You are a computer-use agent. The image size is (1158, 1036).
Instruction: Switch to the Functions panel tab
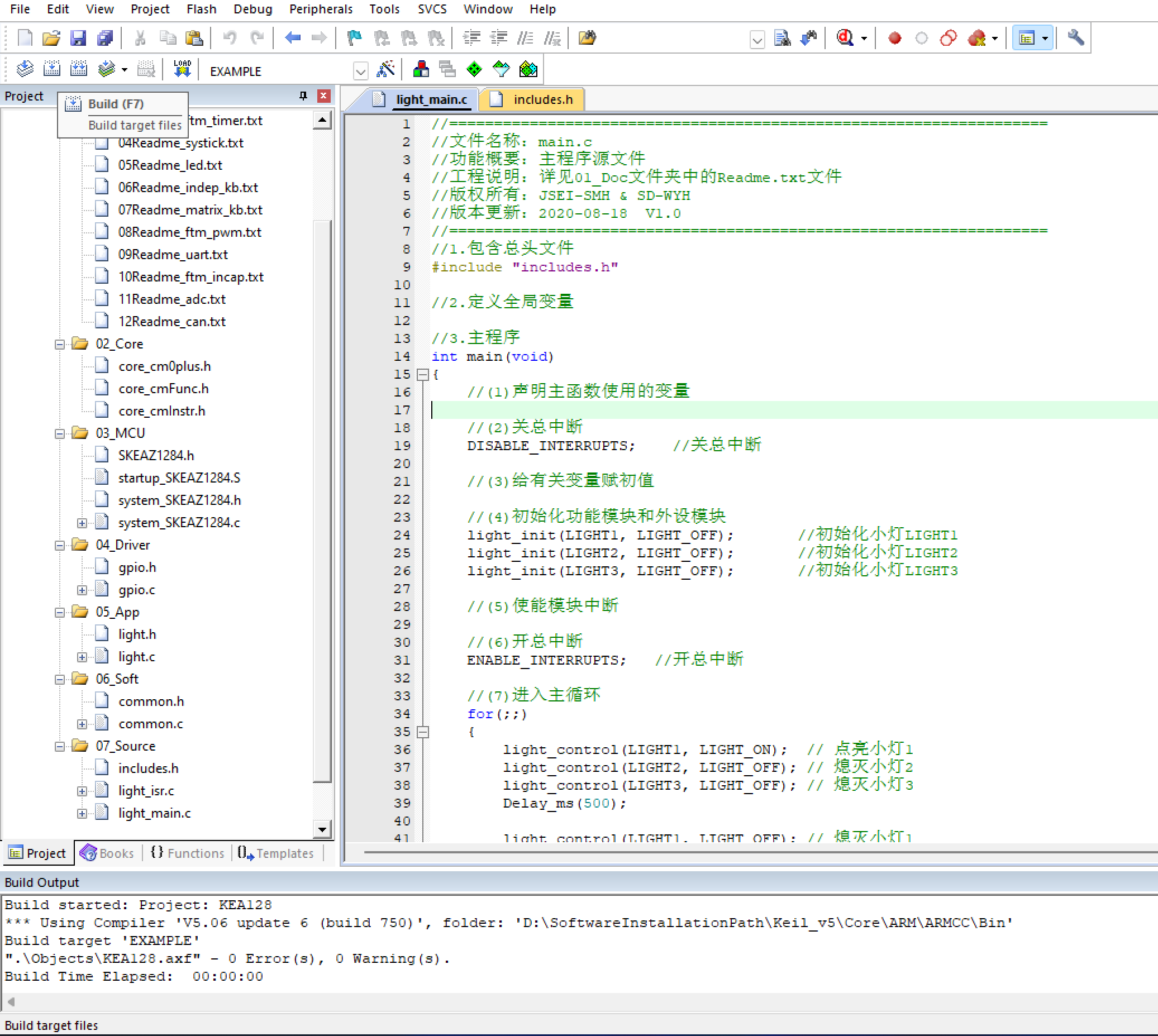tap(188, 853)
